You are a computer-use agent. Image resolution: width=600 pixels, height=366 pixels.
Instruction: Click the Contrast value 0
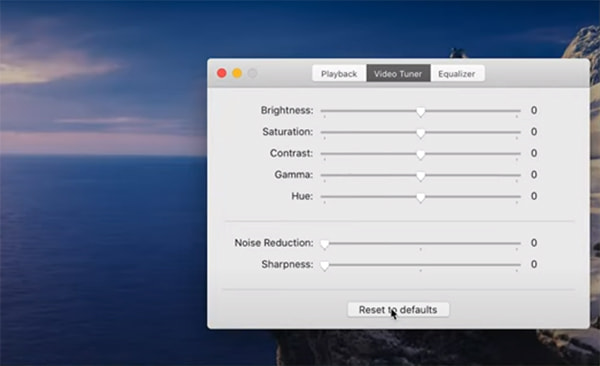pos(534,153)
